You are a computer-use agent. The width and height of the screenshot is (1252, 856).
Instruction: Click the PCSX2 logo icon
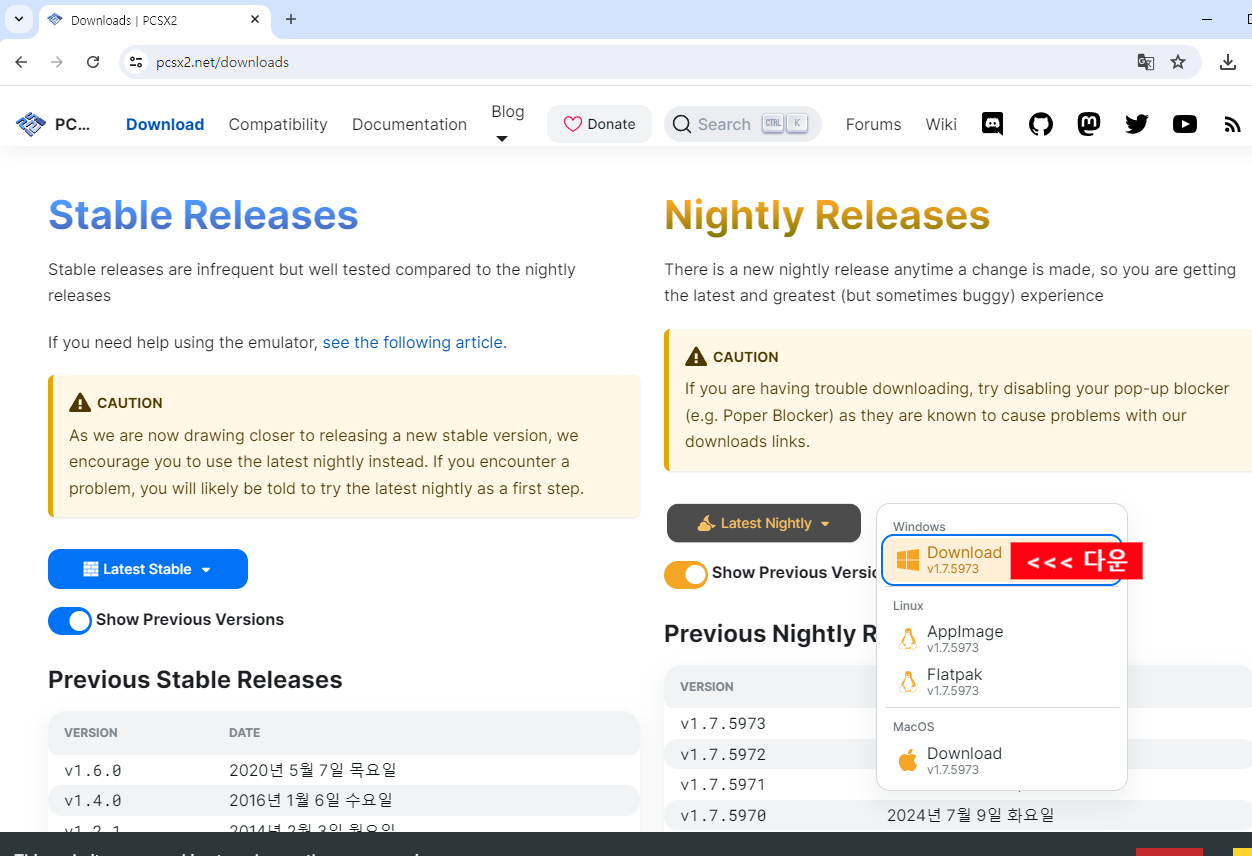(x=31, y=124)
